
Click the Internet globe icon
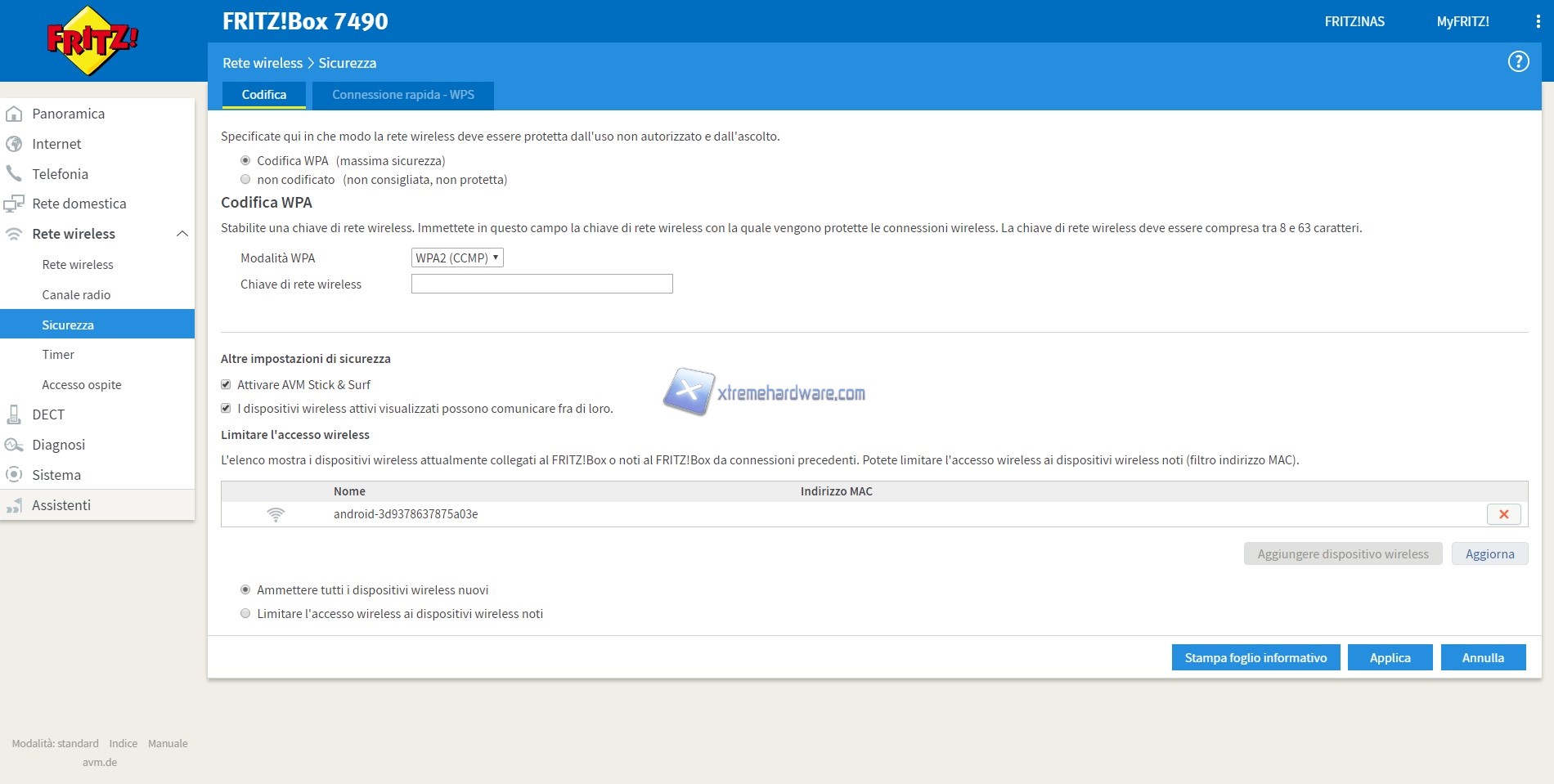14,145
